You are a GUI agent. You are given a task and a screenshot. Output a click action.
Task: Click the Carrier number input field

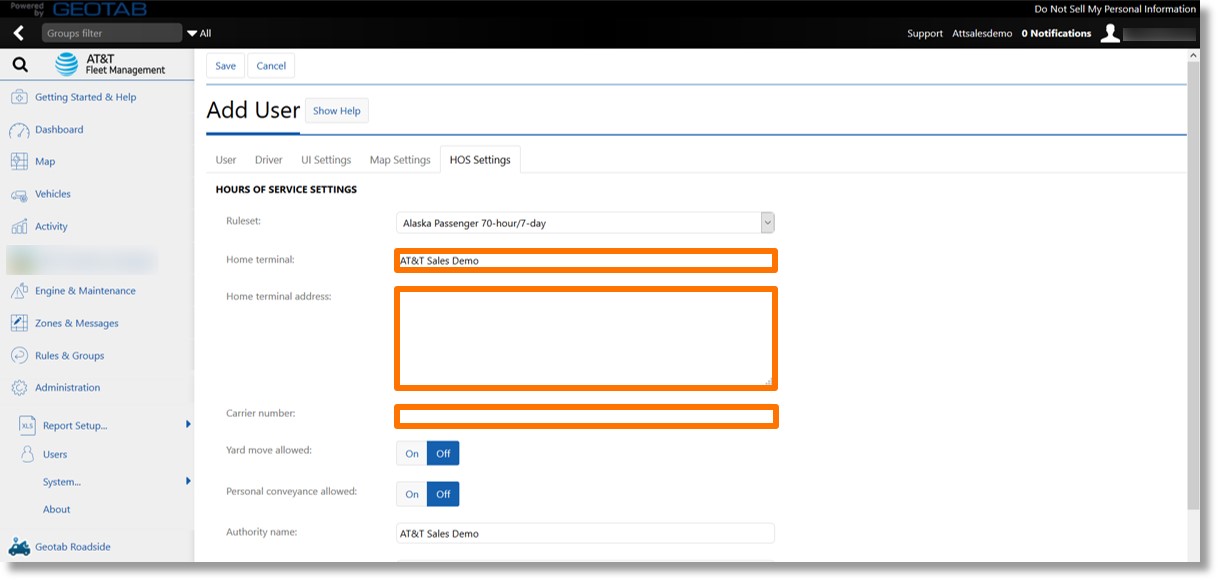586,416
